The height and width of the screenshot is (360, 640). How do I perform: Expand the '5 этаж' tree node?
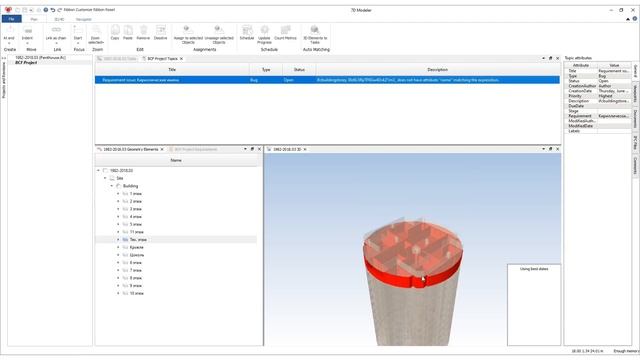coord(118,224)
